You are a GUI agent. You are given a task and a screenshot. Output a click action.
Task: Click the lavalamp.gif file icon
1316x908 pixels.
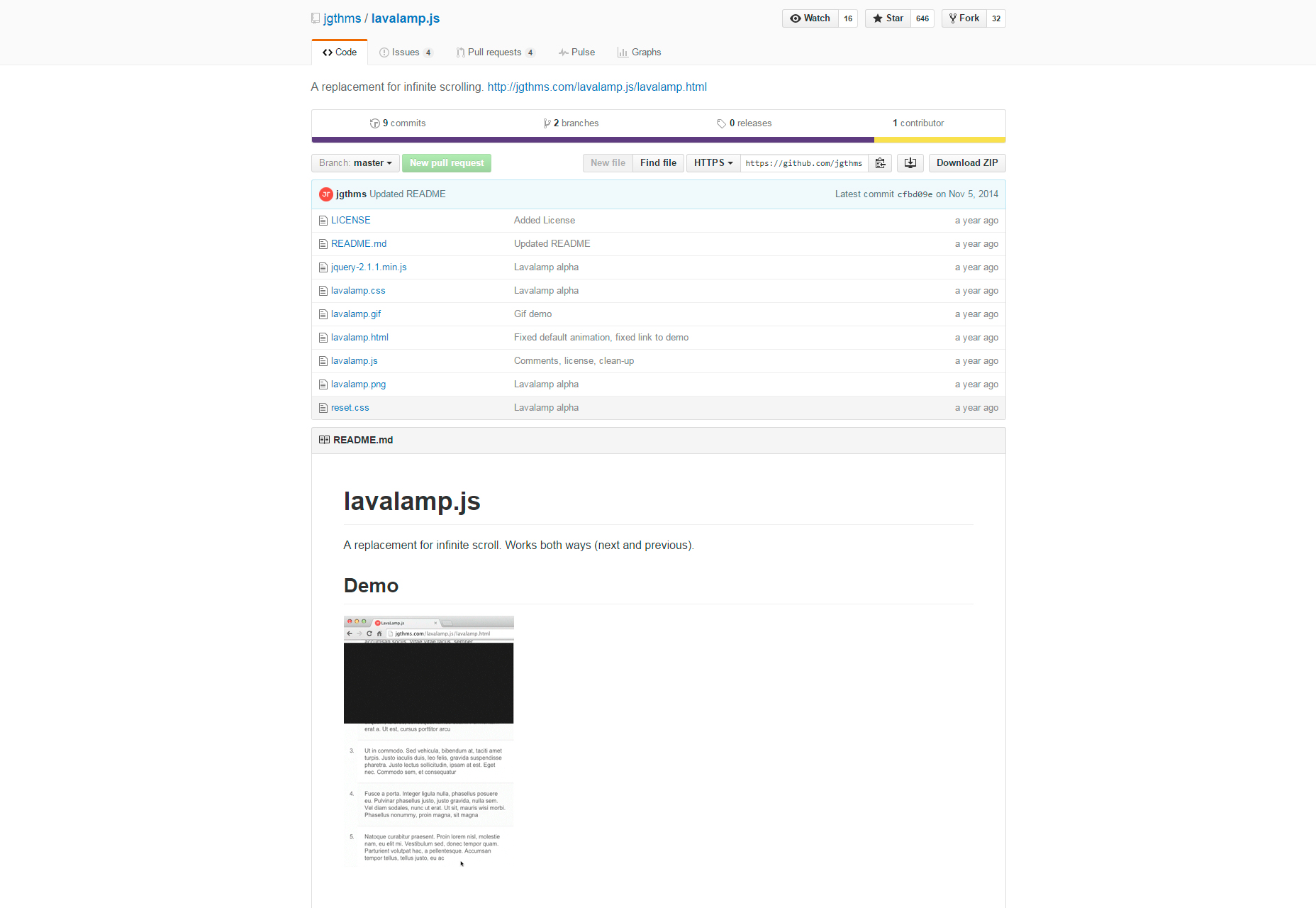[x=323, y=314]
